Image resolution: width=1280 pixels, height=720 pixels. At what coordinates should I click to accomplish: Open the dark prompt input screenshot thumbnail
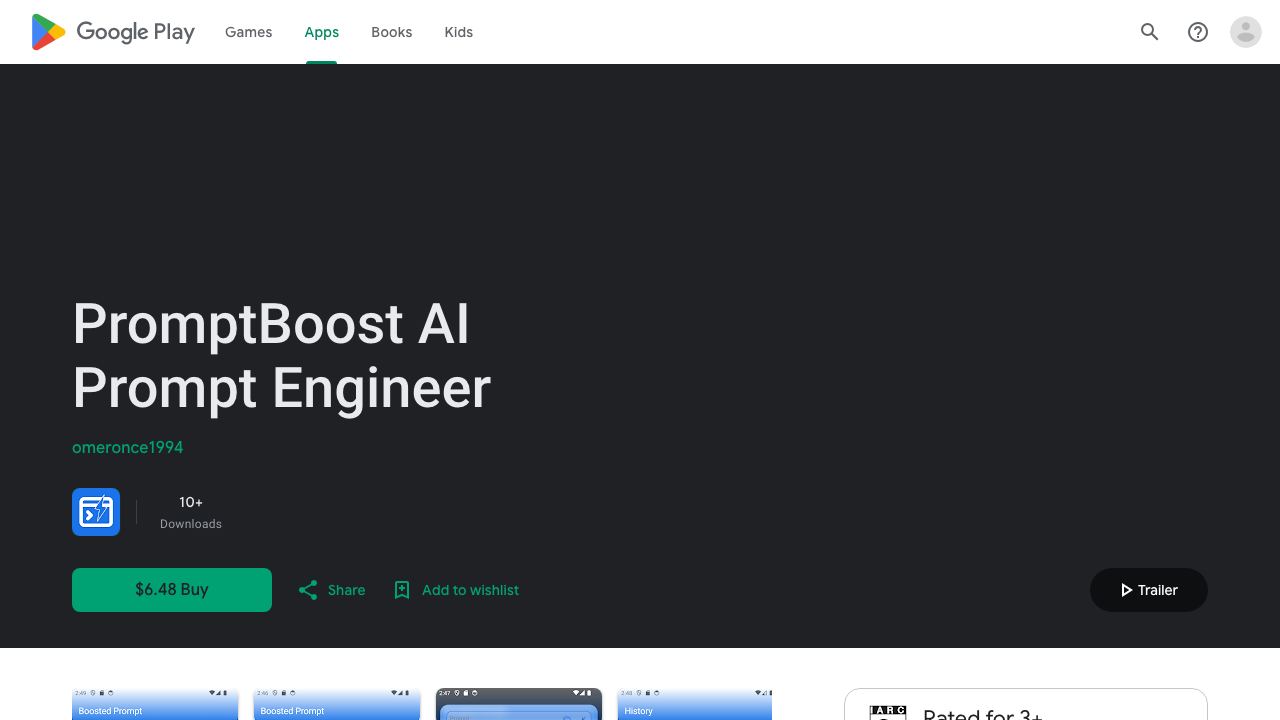[x=519, y=704]
